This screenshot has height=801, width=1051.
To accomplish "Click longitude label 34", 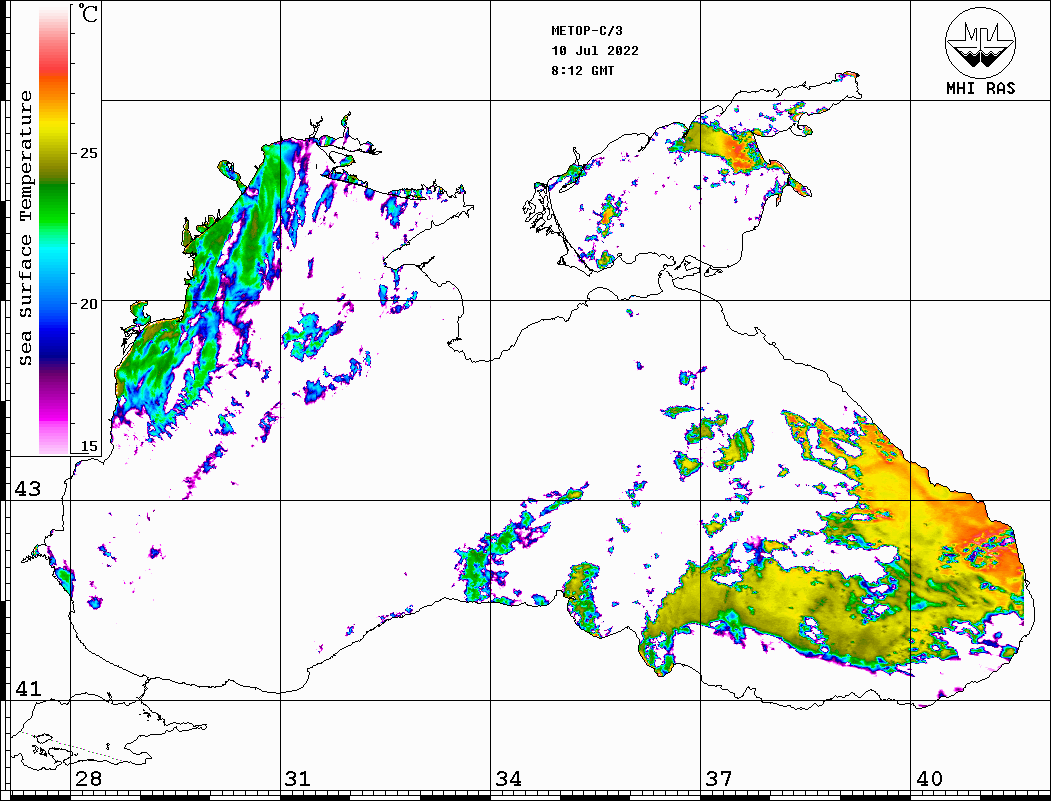I will click(509, 778).
